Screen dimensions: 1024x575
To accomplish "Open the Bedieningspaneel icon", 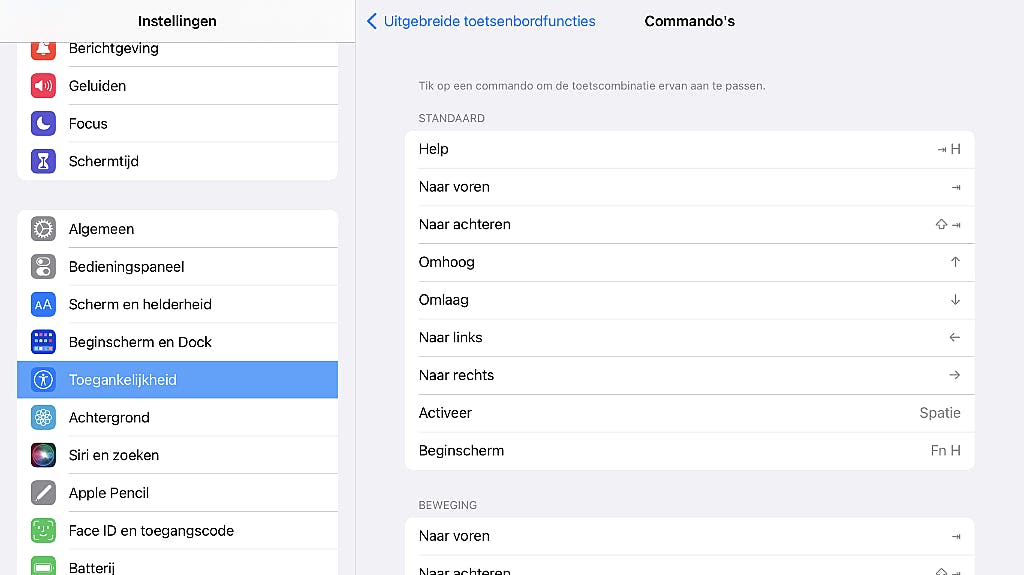I will [x=43, y=267].
